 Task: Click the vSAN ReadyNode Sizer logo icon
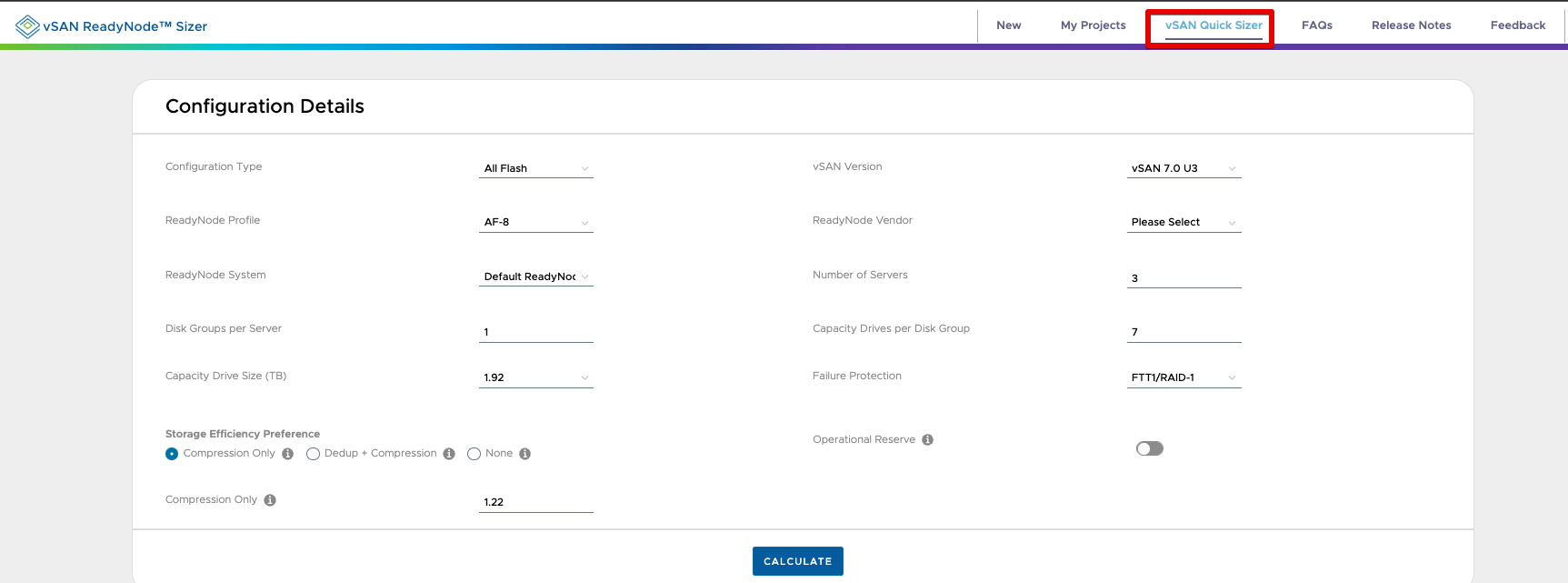pyautogui.click(x=27, y=26)
